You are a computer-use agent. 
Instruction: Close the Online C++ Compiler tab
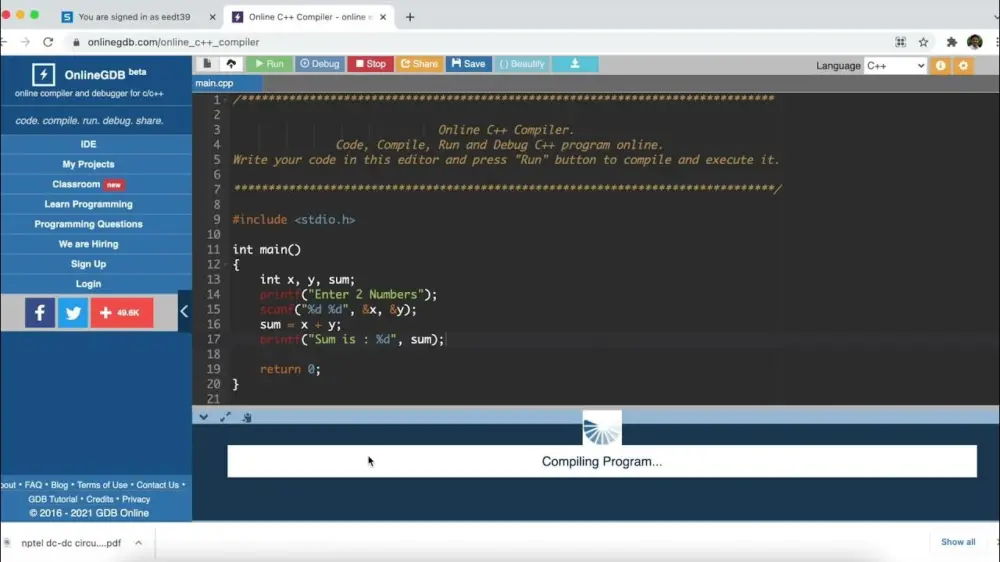click(x=383, y=17)
